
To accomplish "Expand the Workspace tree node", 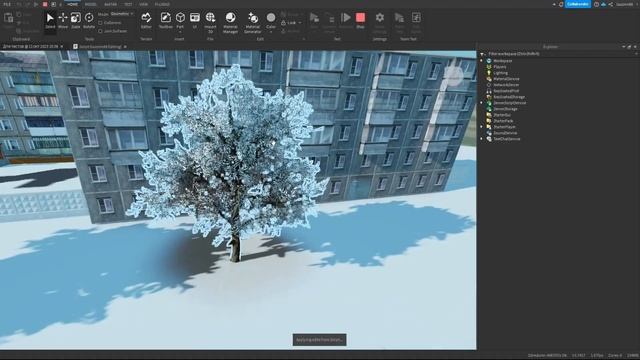I will [x=482, y=60].
